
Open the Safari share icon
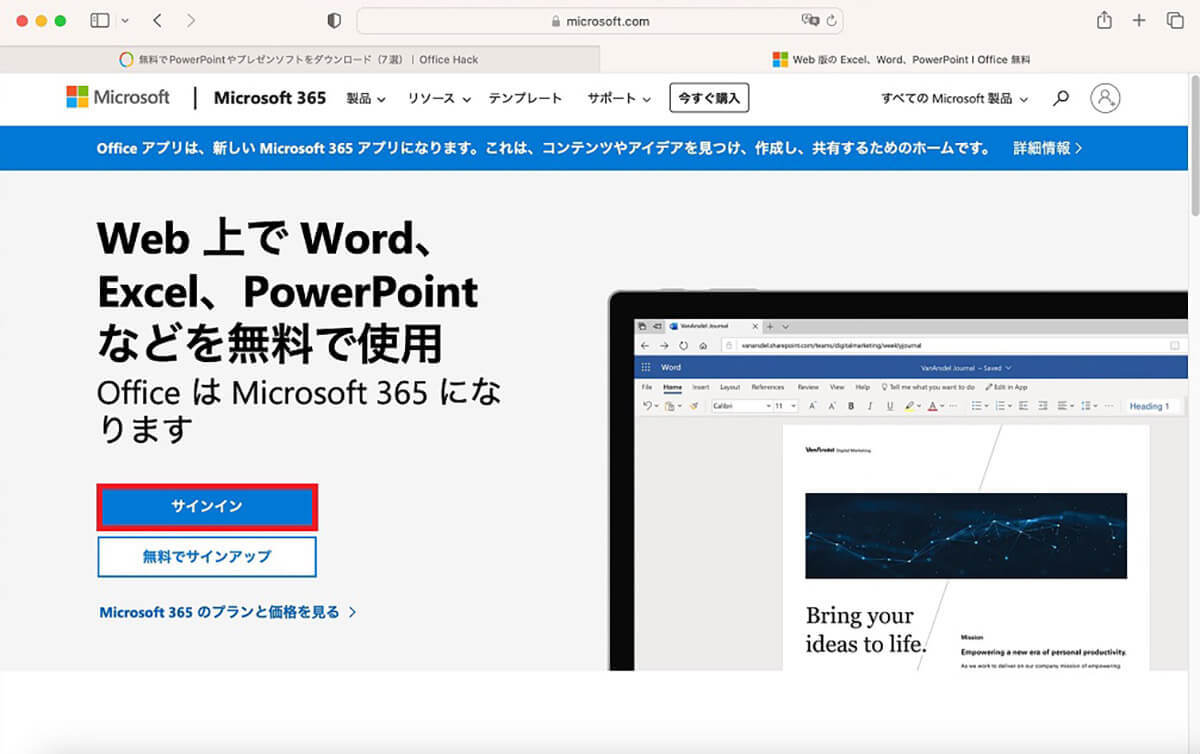[x=1104, y=20]
